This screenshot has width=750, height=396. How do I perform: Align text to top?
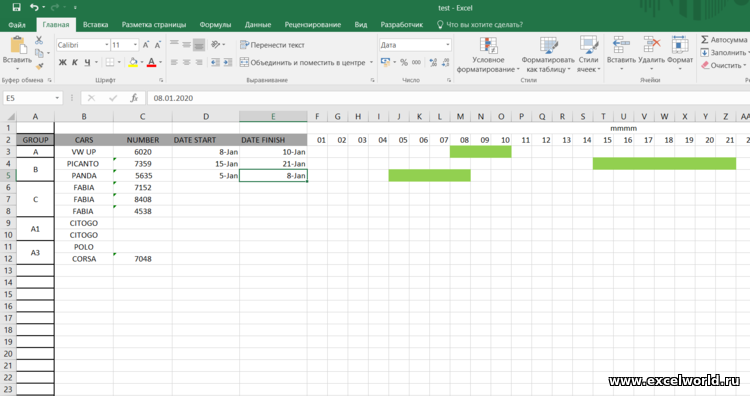click(174, 44)
